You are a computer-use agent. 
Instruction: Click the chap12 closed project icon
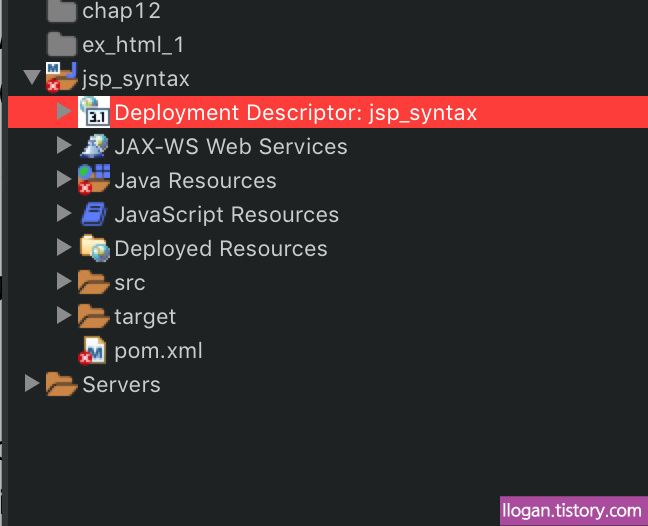coord(62,10)
